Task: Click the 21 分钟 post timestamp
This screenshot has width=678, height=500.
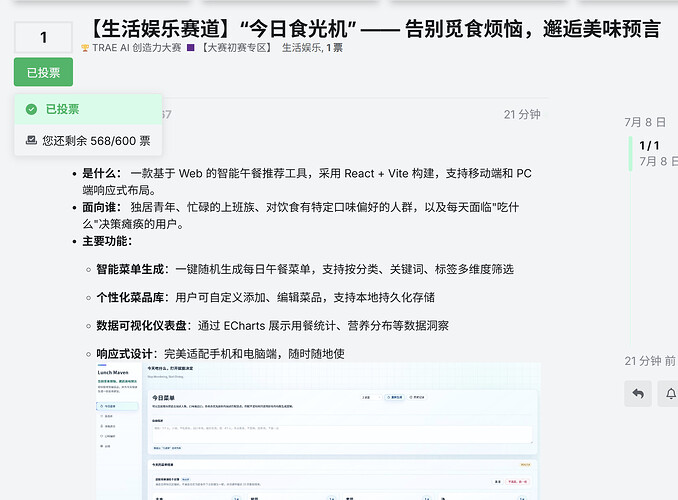Action: [x=522, y=114]
